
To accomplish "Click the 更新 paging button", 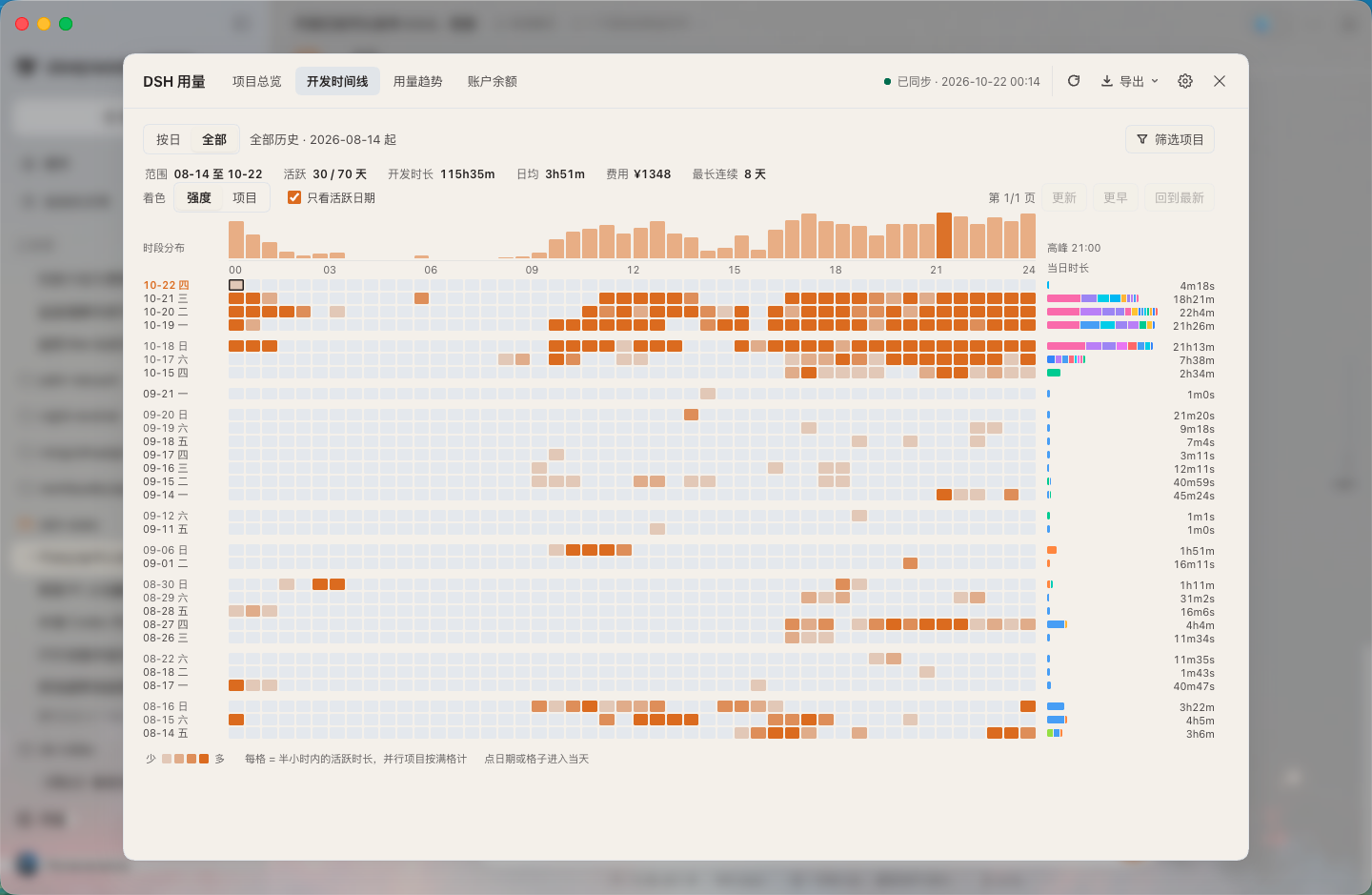I will (1064, 197).
